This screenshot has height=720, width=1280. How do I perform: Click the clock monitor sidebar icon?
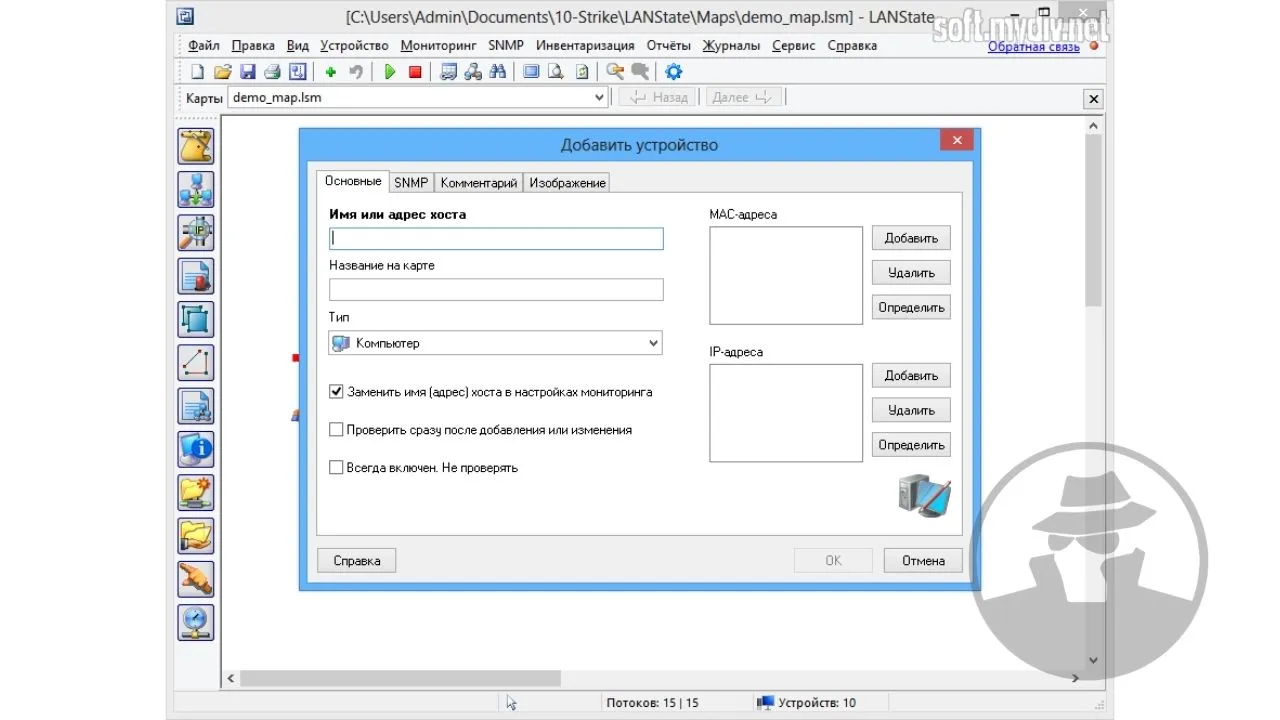[196, 622]
